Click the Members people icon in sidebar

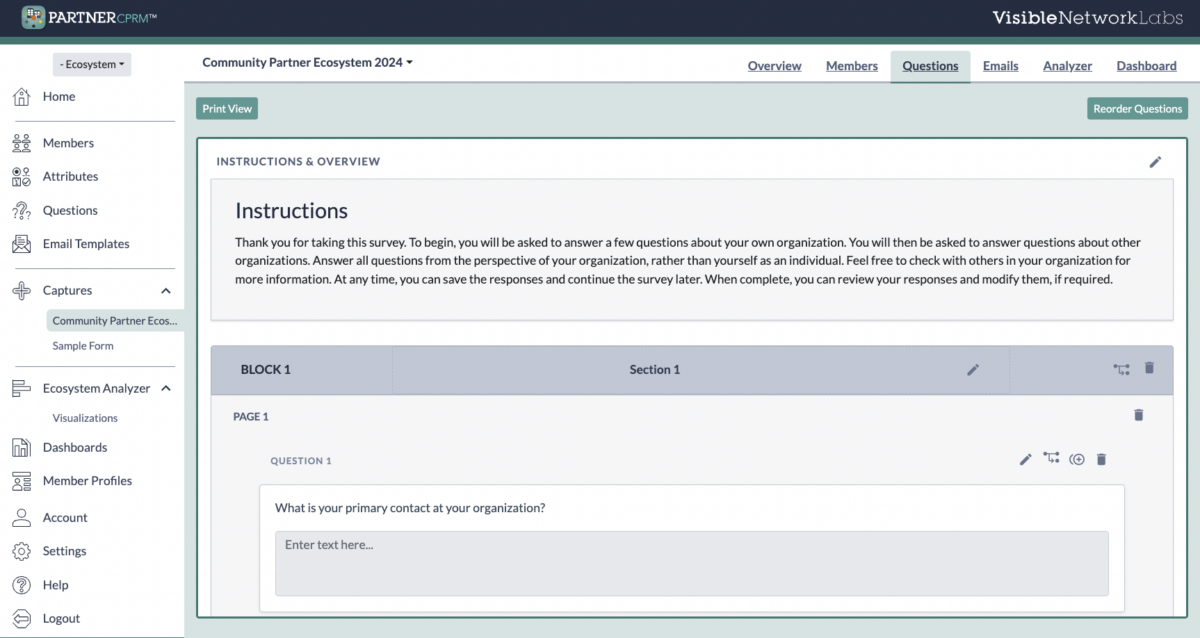(21, 143)
